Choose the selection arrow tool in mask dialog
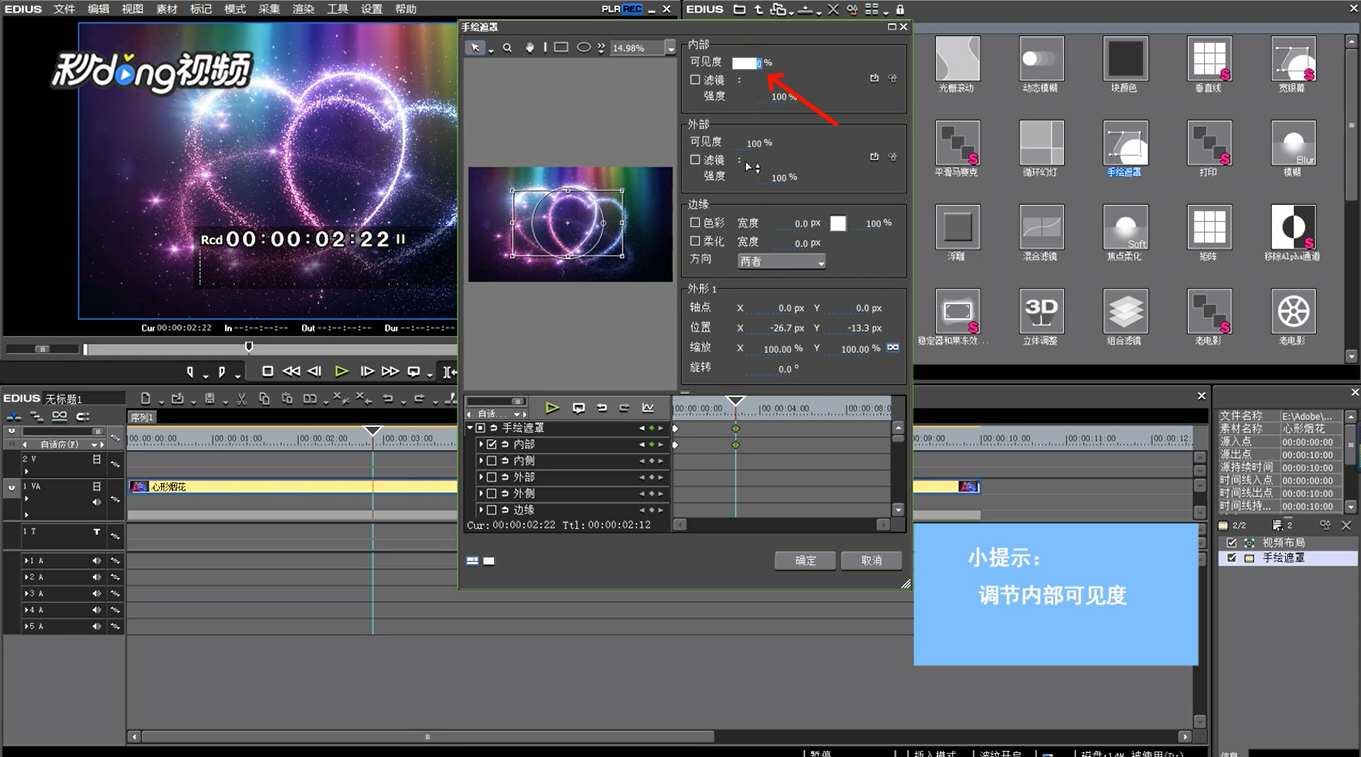The width and height of the screenshot is (1361, 757). point(476,48)
